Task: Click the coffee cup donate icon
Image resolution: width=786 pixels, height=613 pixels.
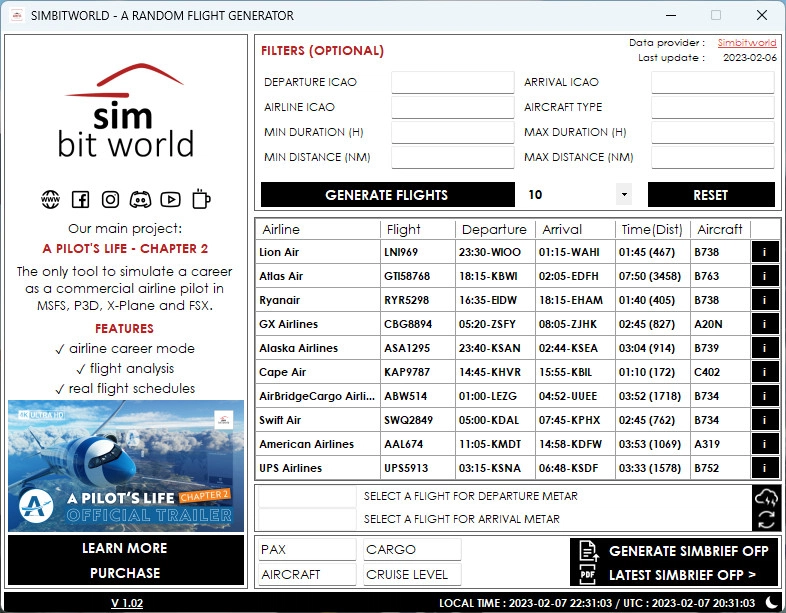Action: [201, 199]
